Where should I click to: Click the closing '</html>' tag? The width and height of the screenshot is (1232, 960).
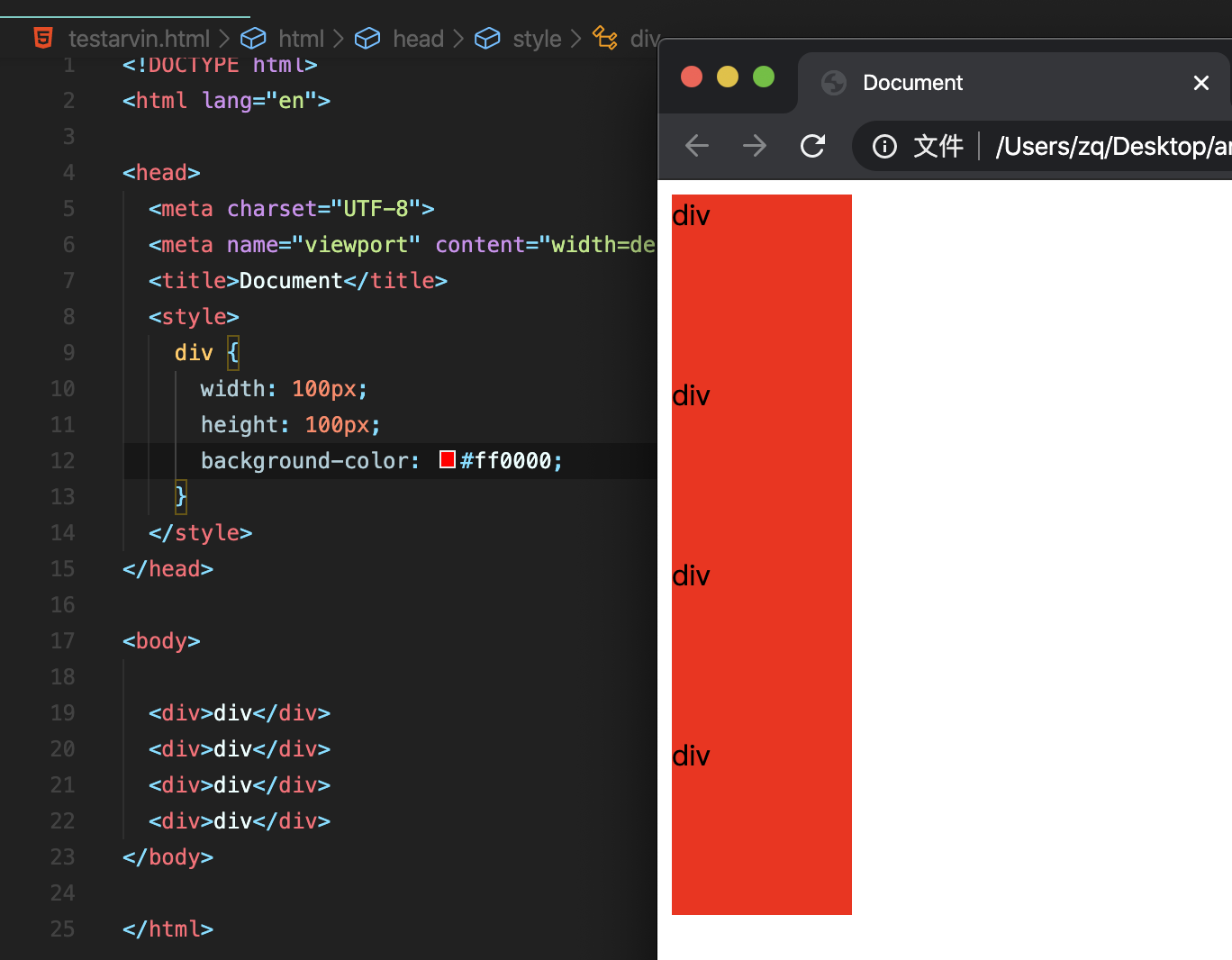pyautogui.click(x=168, y=929)
